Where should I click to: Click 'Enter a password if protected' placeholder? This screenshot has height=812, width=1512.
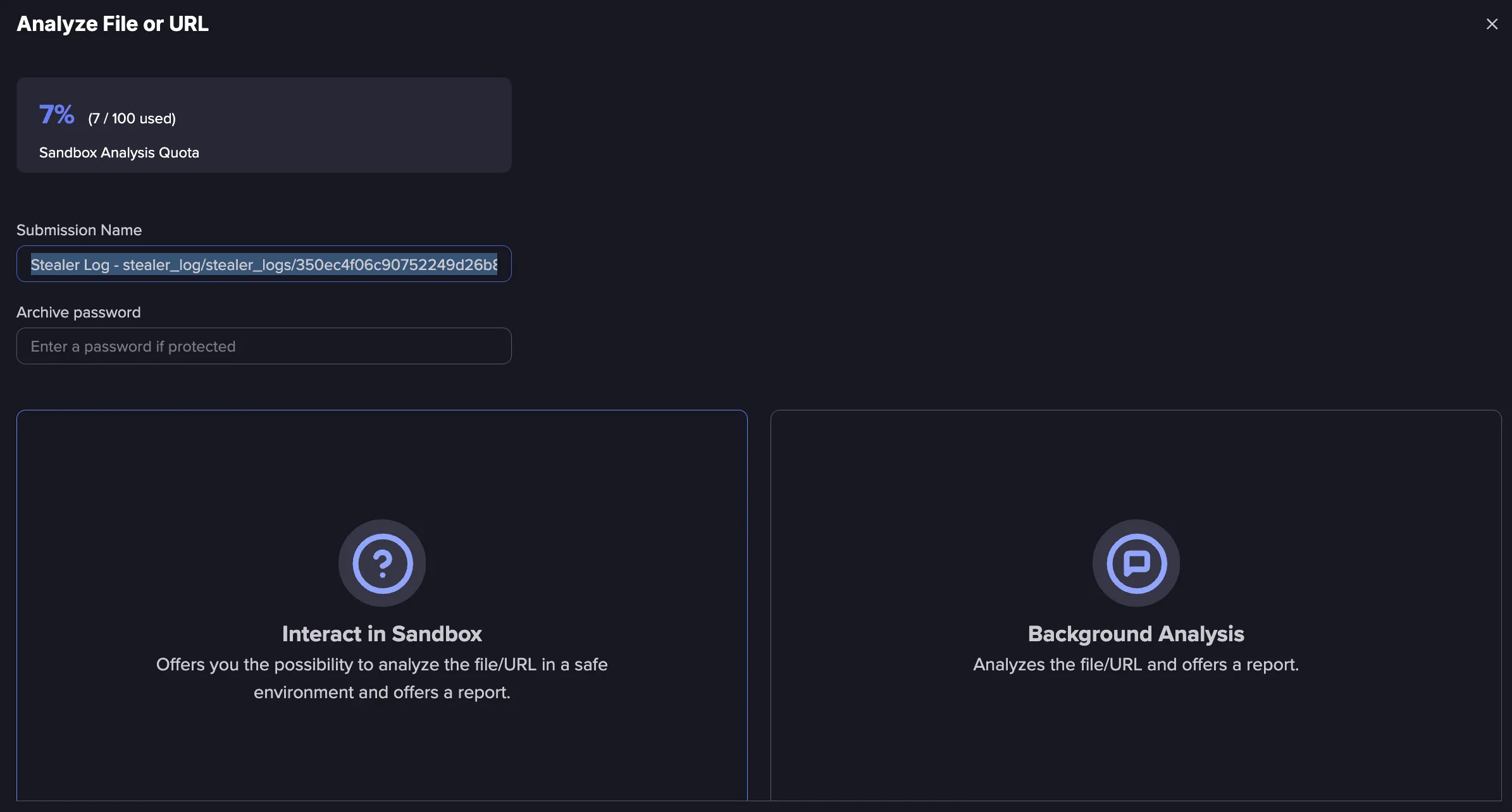pos(133,347)
